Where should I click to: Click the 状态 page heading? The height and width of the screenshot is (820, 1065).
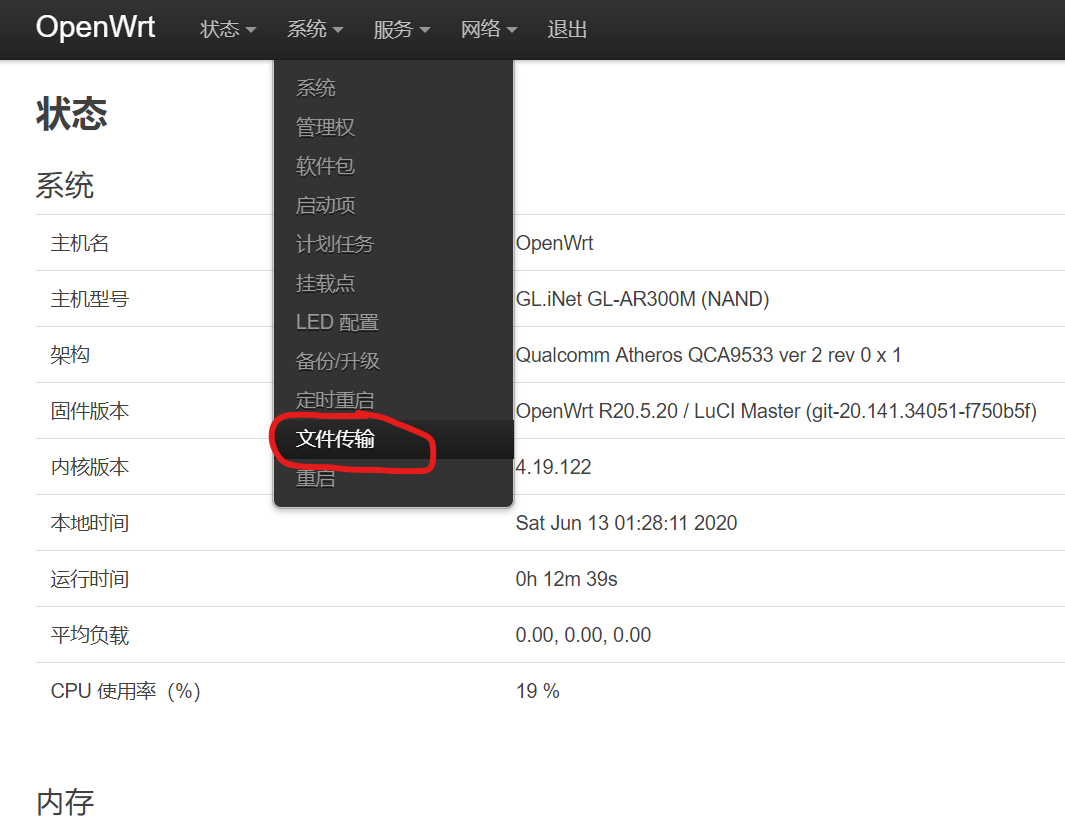pyautogui.click(x=71, y=113)
